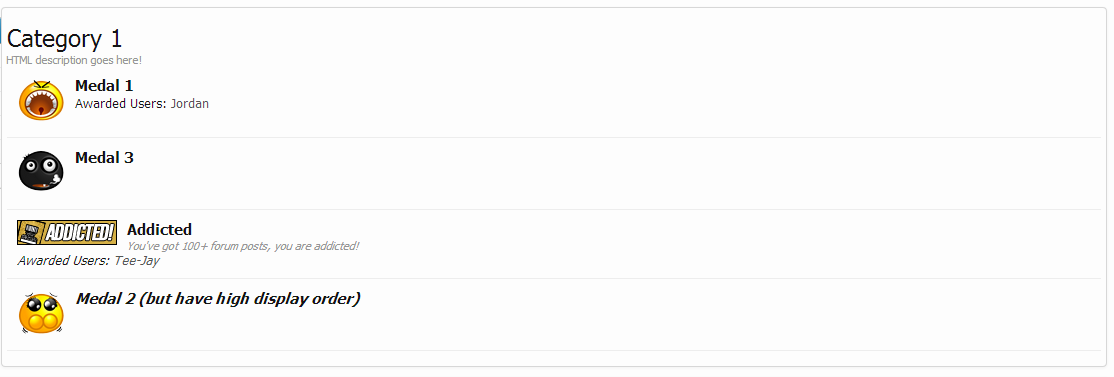Click the word 'HTML' in category description
Image resolution: width=1114 pixels, height=377 pixels.
tap(17, 60)
